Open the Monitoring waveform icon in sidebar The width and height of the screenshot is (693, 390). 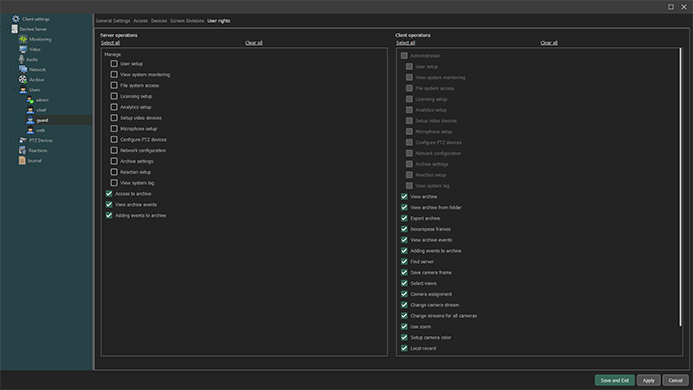(x=23, y=39)
